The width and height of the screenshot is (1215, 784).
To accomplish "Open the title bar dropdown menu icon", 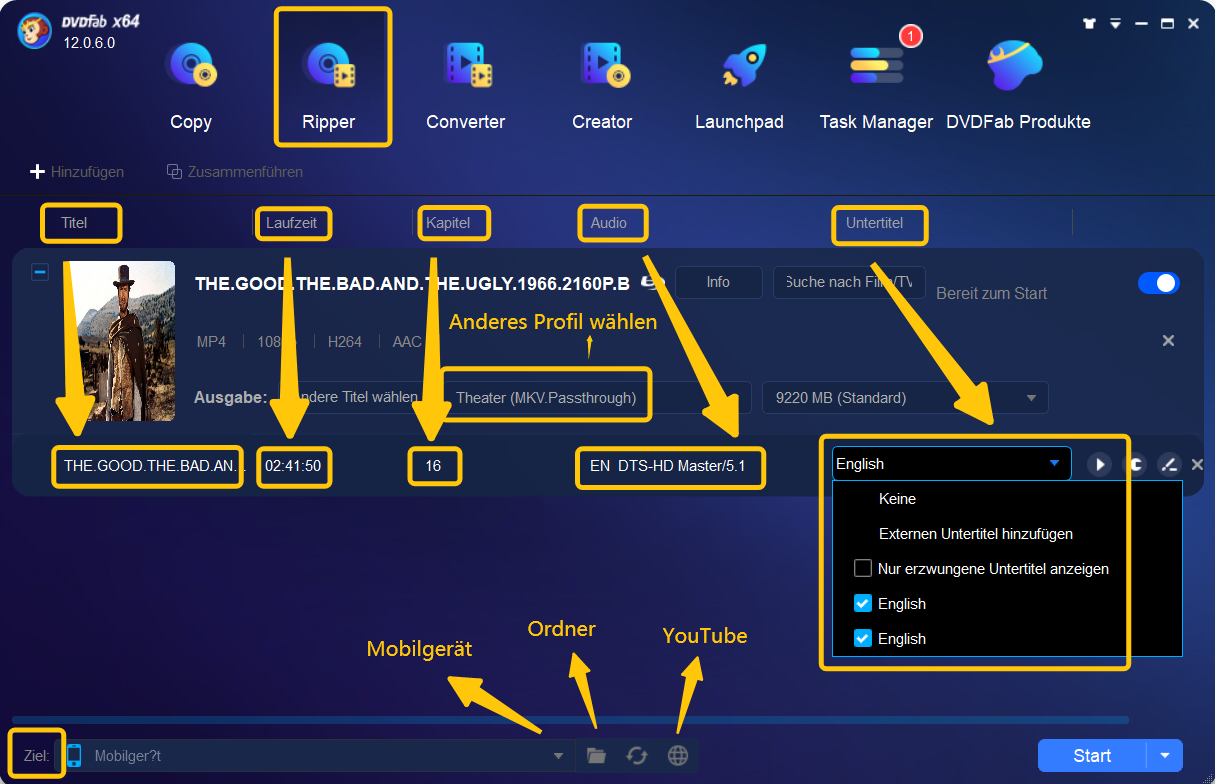I will [1116, 24].
